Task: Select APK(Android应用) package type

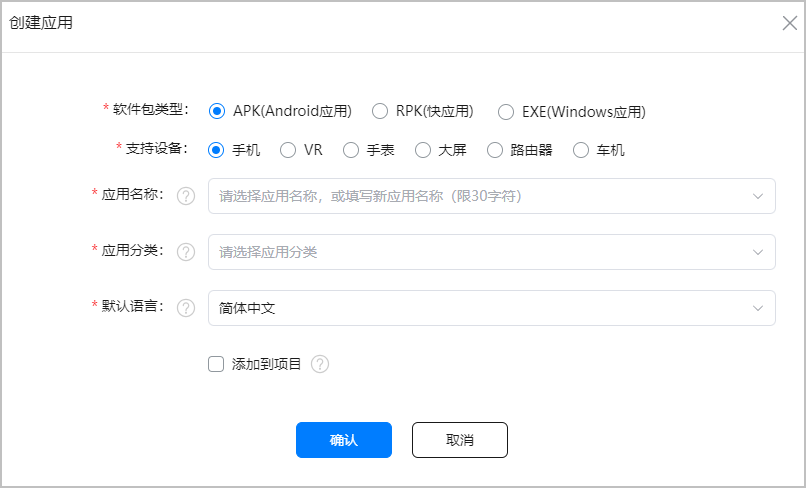Action: (x=217, y=111)
